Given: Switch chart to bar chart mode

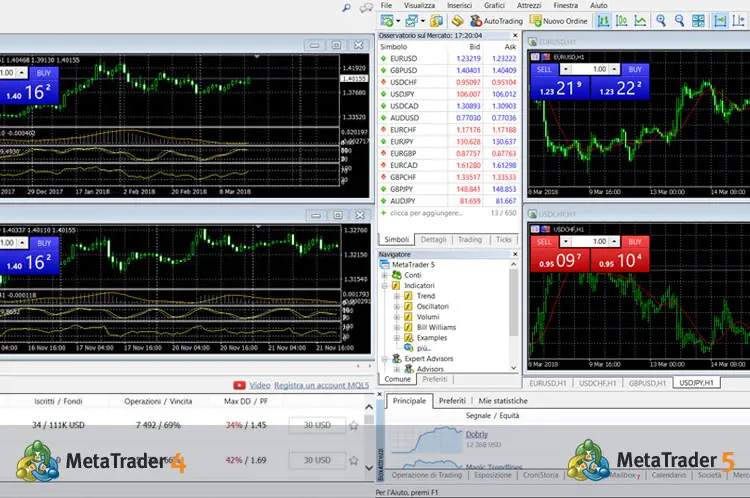Looking at the screenshot, I should pyautogui.click(x=603, y=21).
